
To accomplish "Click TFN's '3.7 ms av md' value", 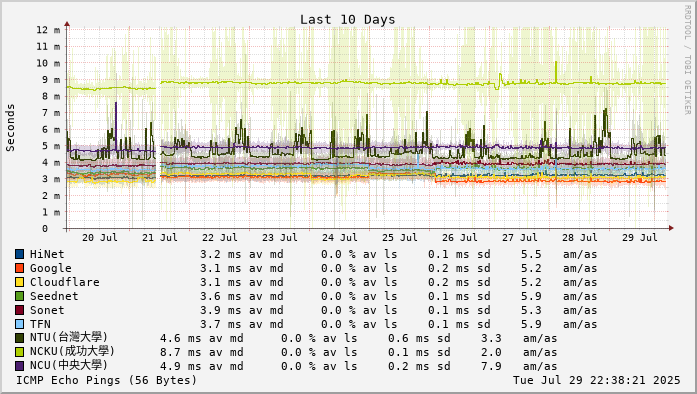I will [241, 324].
